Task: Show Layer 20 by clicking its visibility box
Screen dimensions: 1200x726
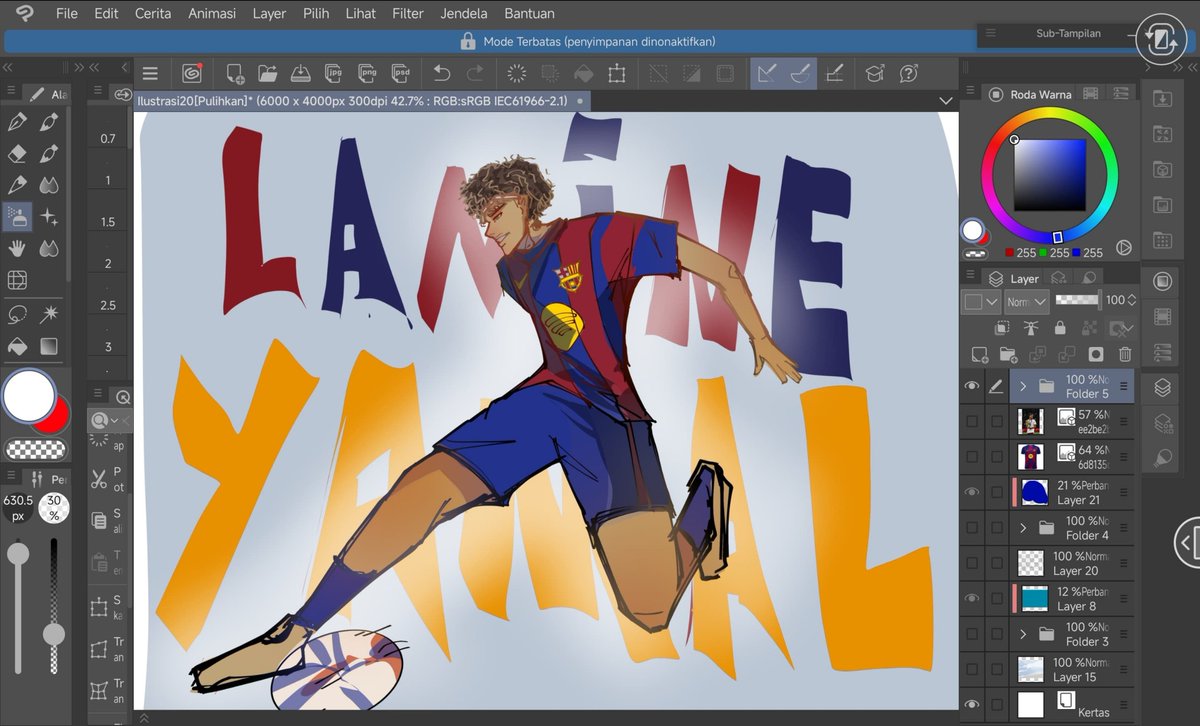Action: 972,563
